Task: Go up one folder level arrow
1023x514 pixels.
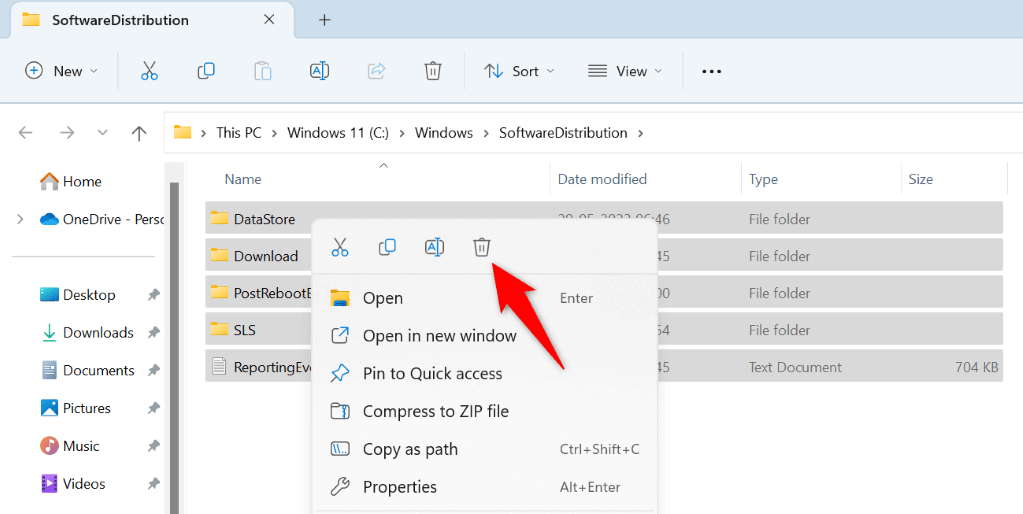Action: (x=139, y=133)
